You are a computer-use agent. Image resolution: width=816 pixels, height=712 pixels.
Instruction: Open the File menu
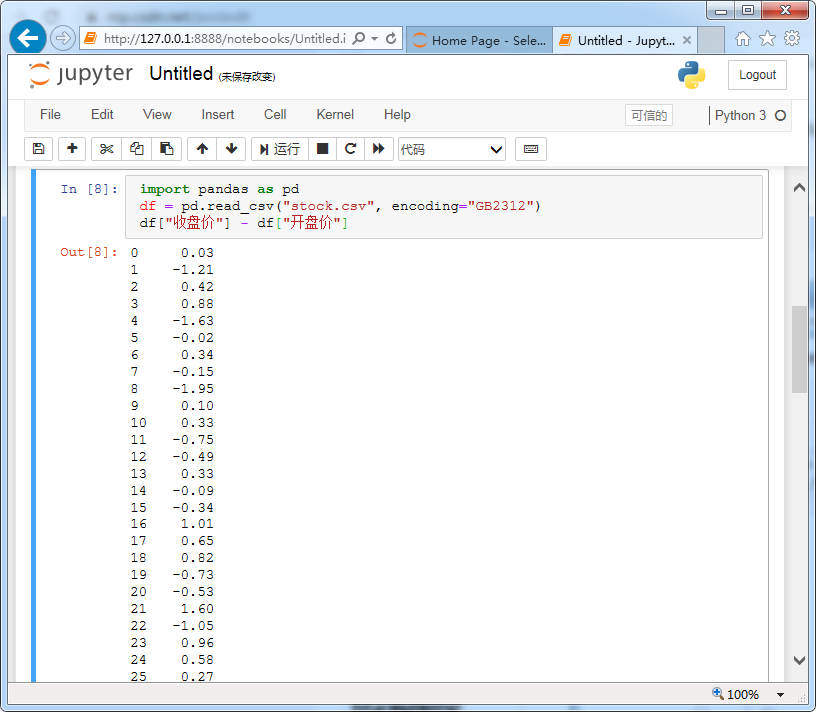click(x=50, y=115)
